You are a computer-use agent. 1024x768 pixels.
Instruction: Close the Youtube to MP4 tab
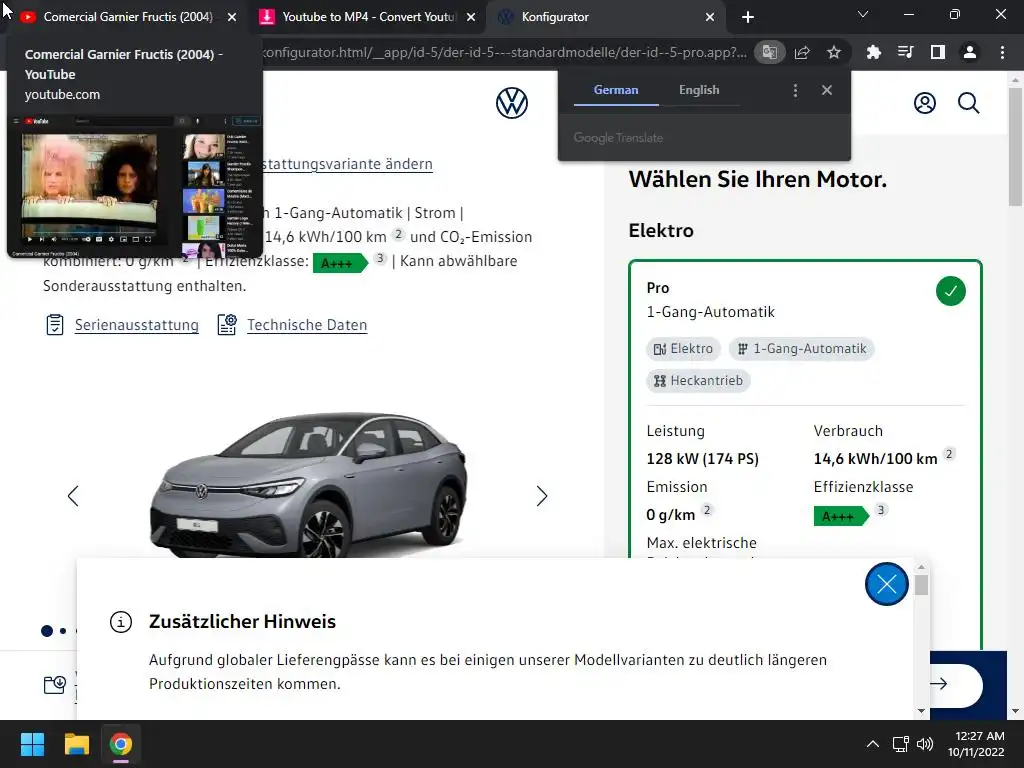[471, 17]
